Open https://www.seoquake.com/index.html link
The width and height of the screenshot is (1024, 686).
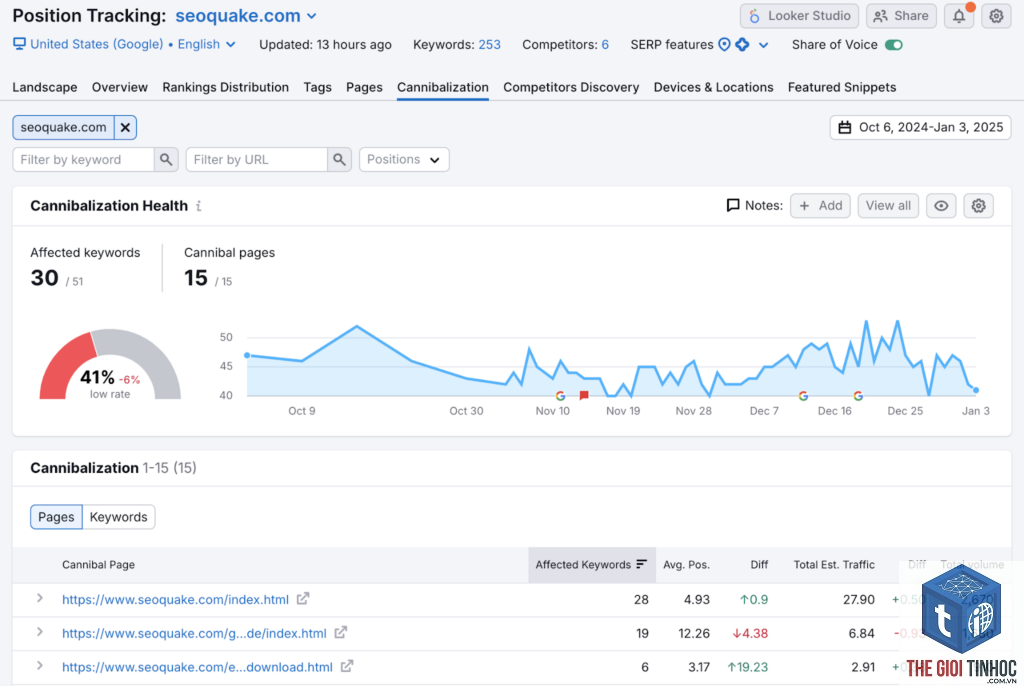pyautogui.click(x=175, y=599)
